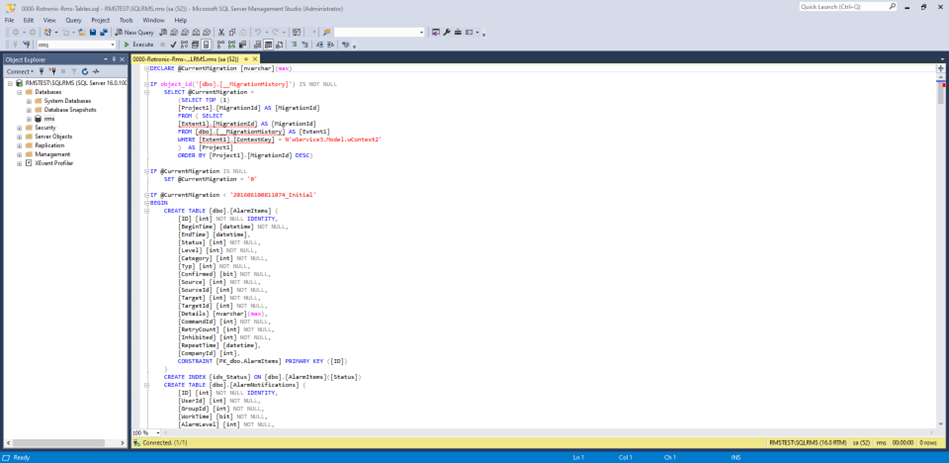
Task: Click the Open File folder icon
Action: click(x=82, y=32)
